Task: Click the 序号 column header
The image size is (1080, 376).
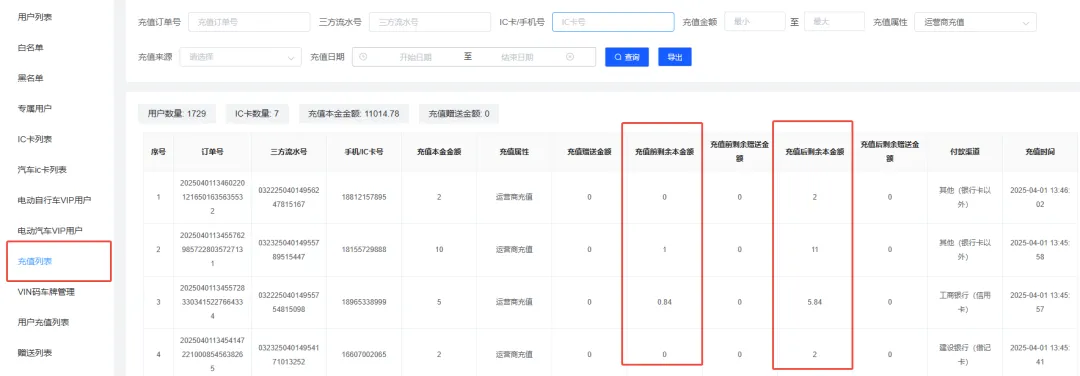Action: (x=158, y=152)
